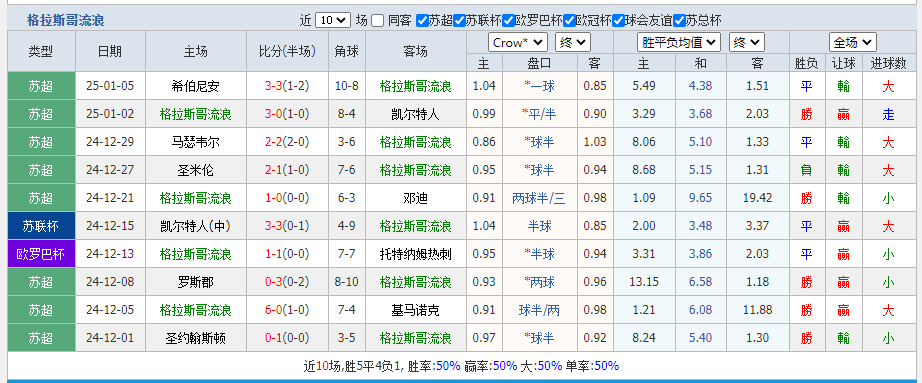Click draw odds 9.65 on 邓迪 row
This screenshot has height=383, width=922.
click(x=700, y=198)
